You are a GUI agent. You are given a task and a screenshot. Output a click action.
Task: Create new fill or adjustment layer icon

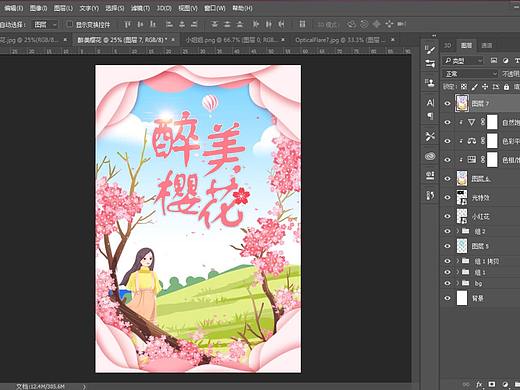pyautogui.click(x=505, y=384)
